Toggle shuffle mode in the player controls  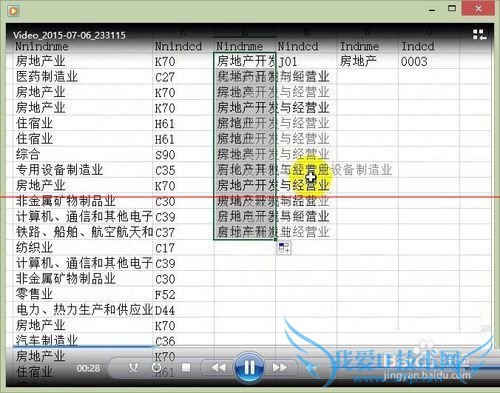(x=133, y=368)
